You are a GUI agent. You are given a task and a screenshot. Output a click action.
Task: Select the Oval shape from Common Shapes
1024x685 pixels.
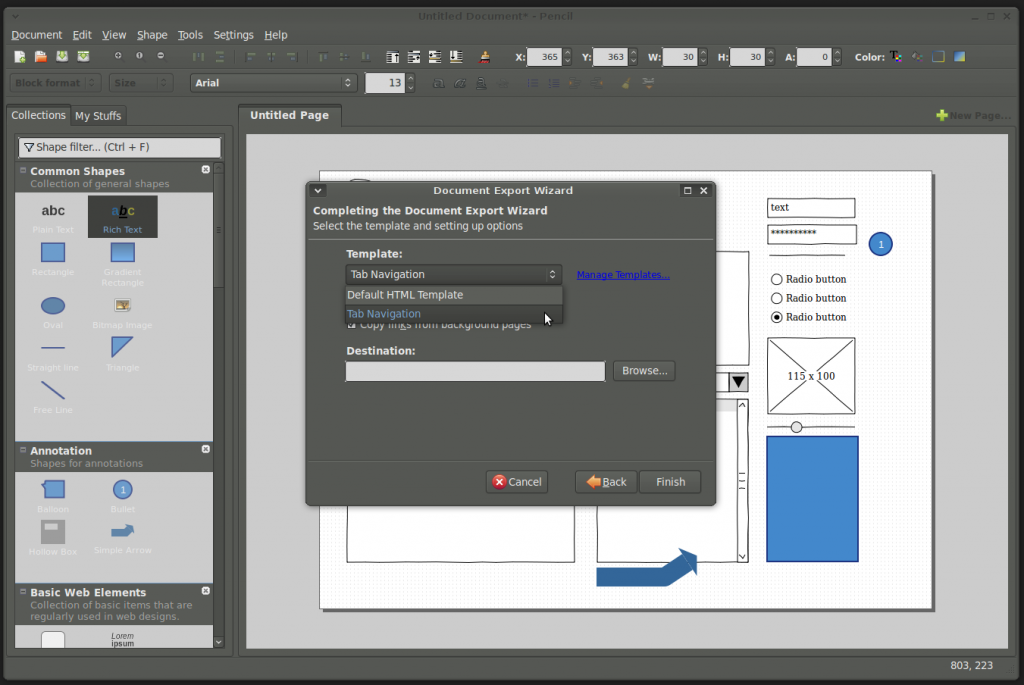pos(52,306)
